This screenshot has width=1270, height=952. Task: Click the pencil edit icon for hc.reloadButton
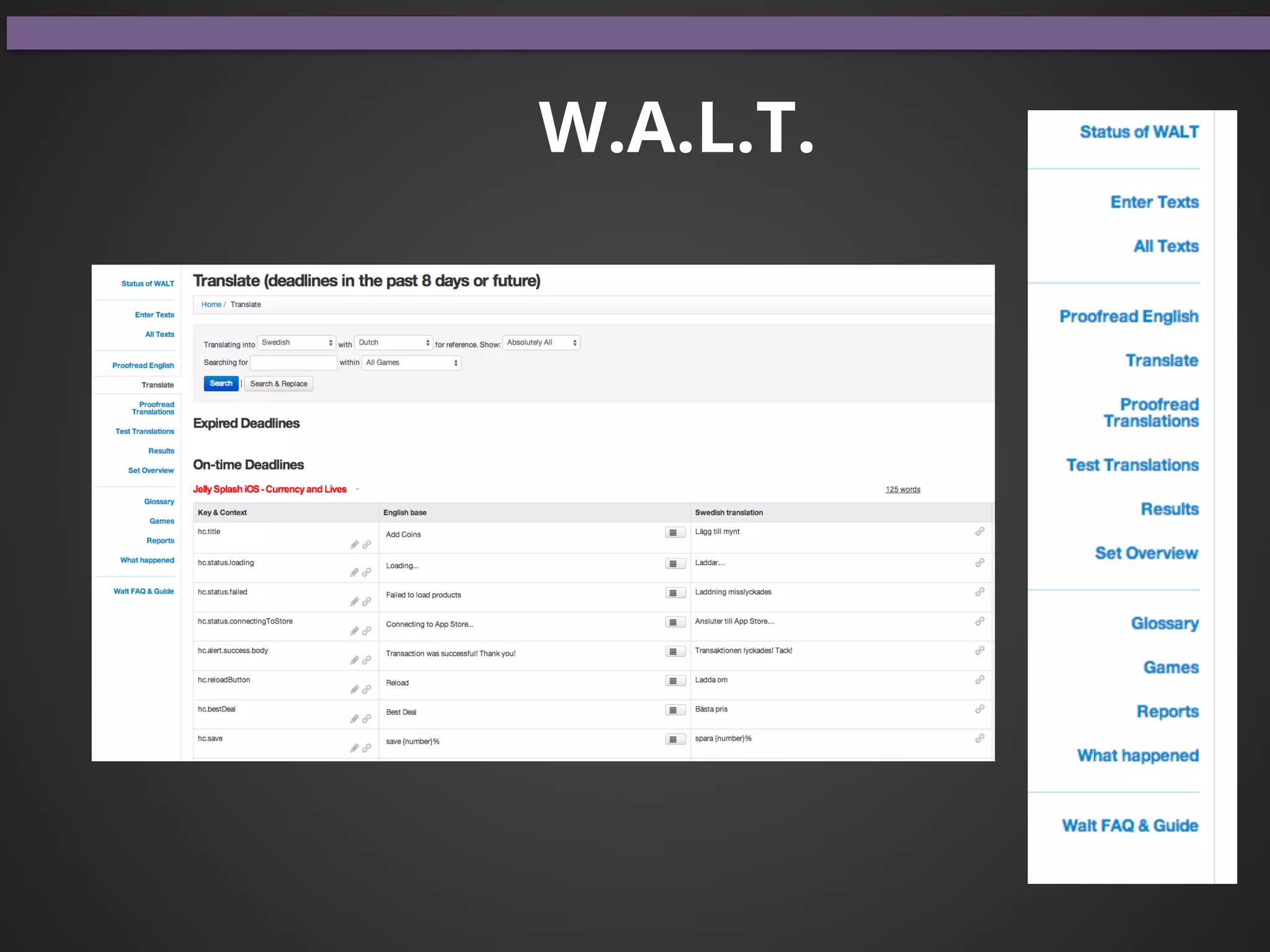pos(354,689)
